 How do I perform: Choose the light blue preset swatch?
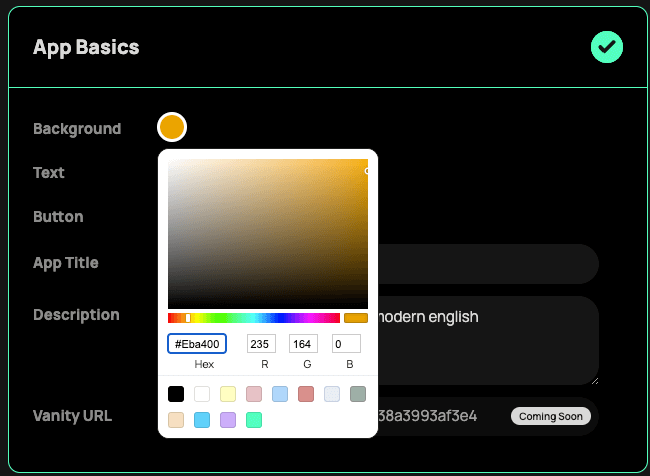(x=280, y=394)
